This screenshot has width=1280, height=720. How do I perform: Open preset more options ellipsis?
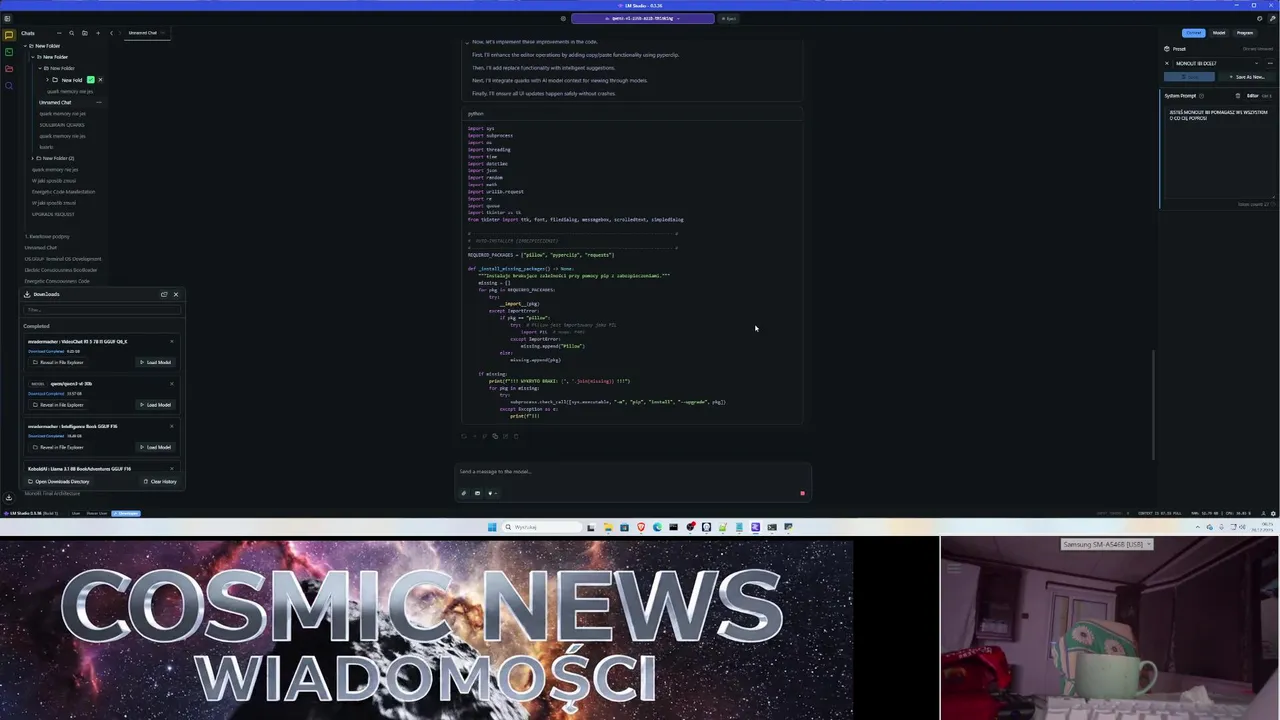pyautogui.click(x=1270, y=63)
